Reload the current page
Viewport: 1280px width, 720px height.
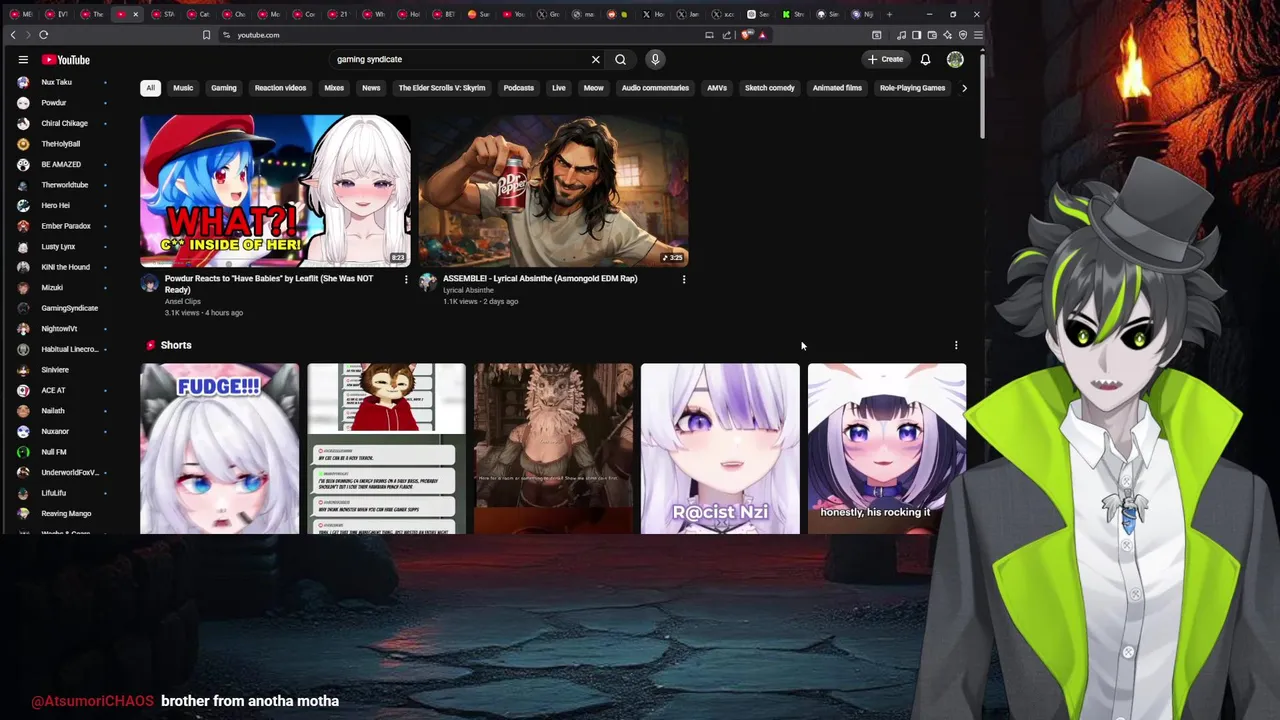click(44, 35)
